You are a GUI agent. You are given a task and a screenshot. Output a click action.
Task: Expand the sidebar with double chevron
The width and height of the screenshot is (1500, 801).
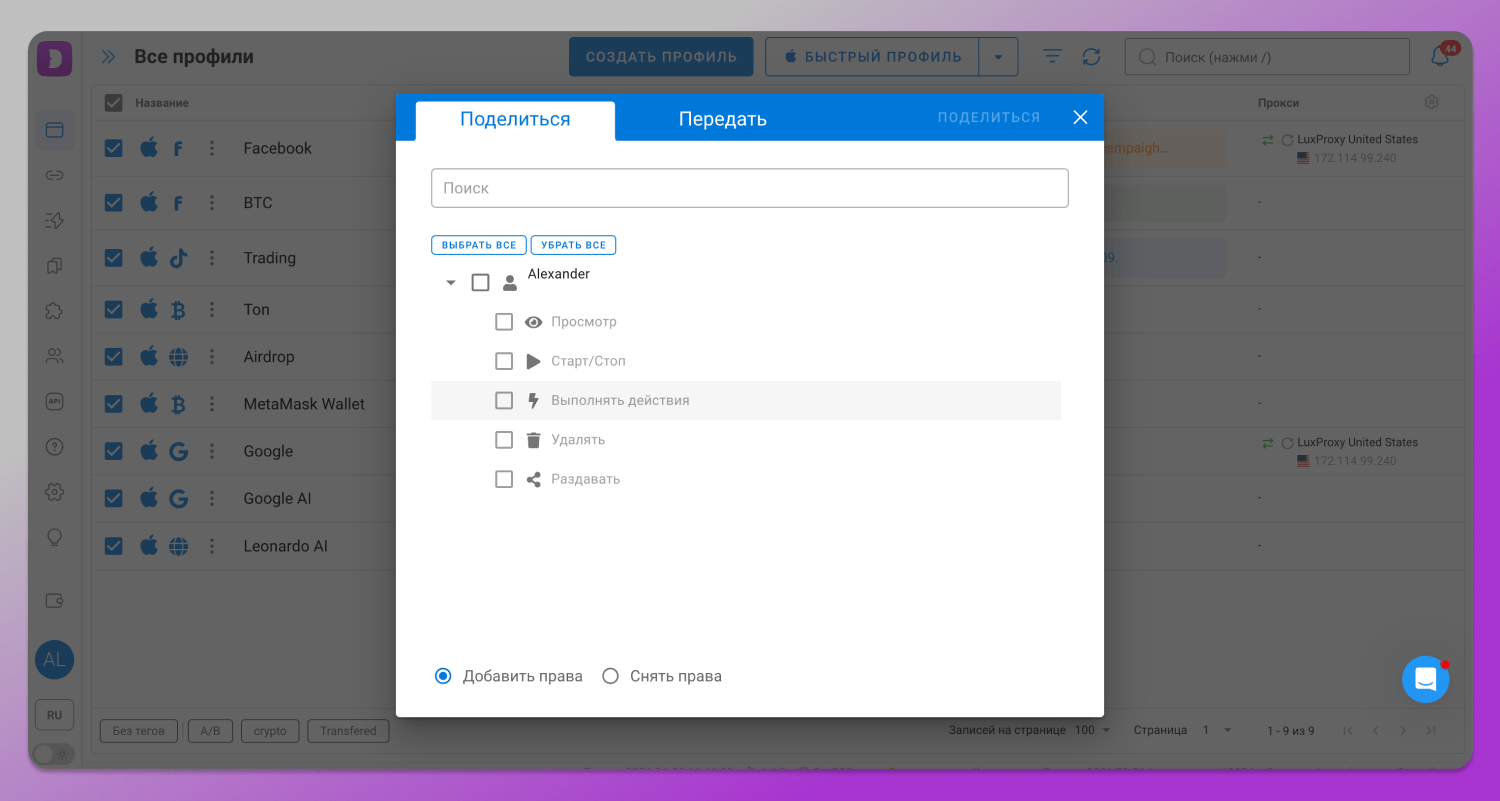pyautogui.click(x=108, y=57)
